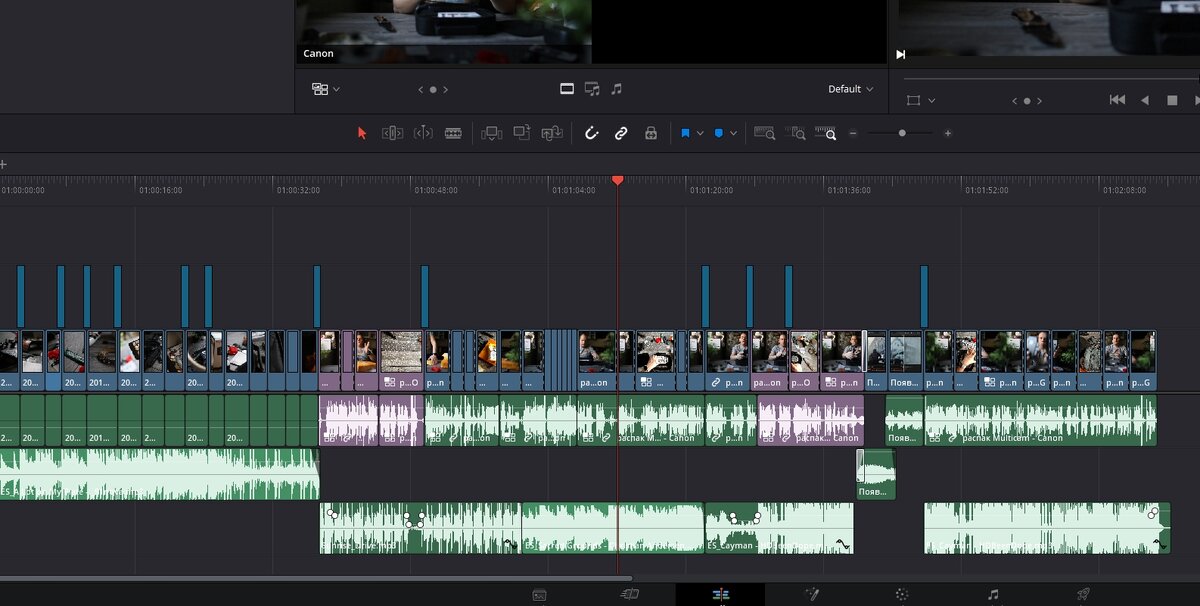The image size is (1200, 606).
Task: Click plus to zoom in timeline
Action: click(x=948, y=133)
